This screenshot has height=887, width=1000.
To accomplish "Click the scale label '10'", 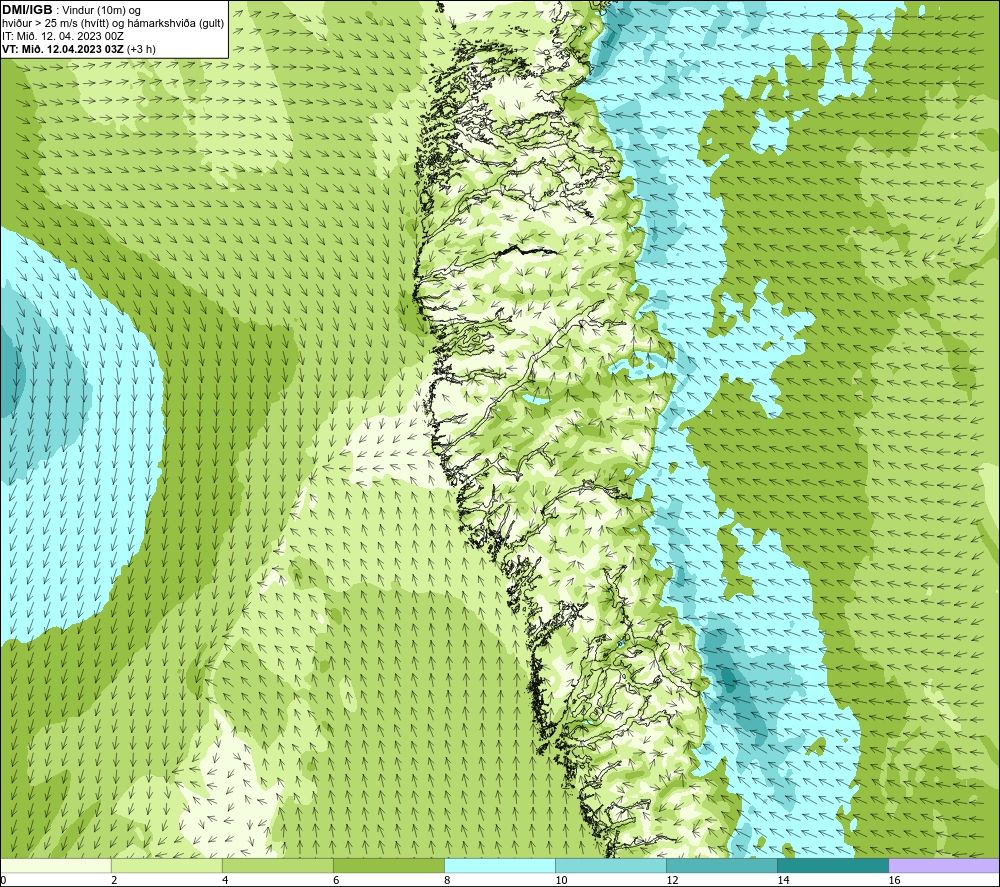I will coord(561,881).
